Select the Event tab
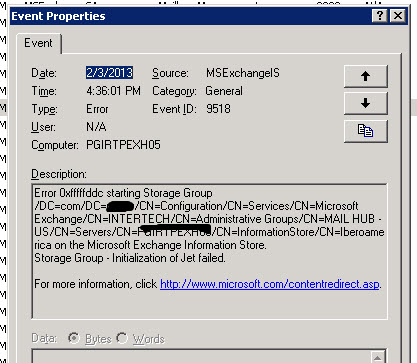Viewport: 417px width, 363px height. [x=38, y=43]
